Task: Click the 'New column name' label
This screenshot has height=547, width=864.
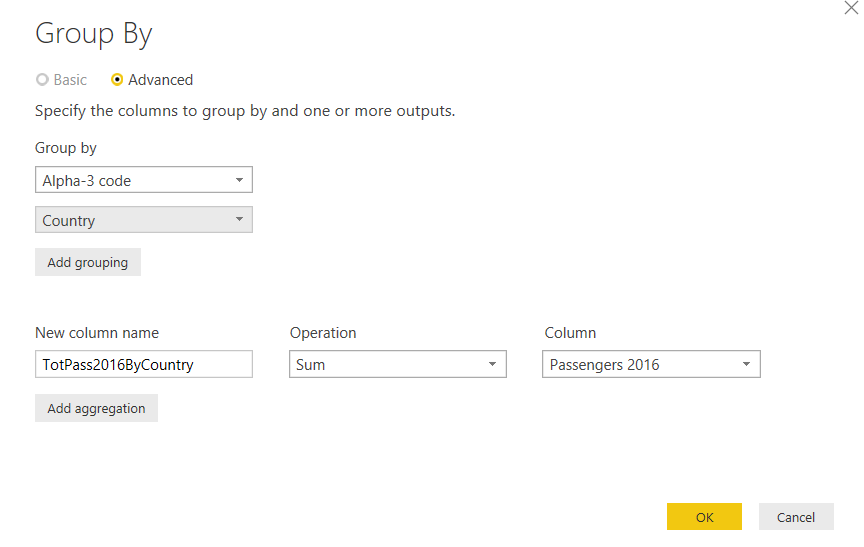Action: point(97,333)
